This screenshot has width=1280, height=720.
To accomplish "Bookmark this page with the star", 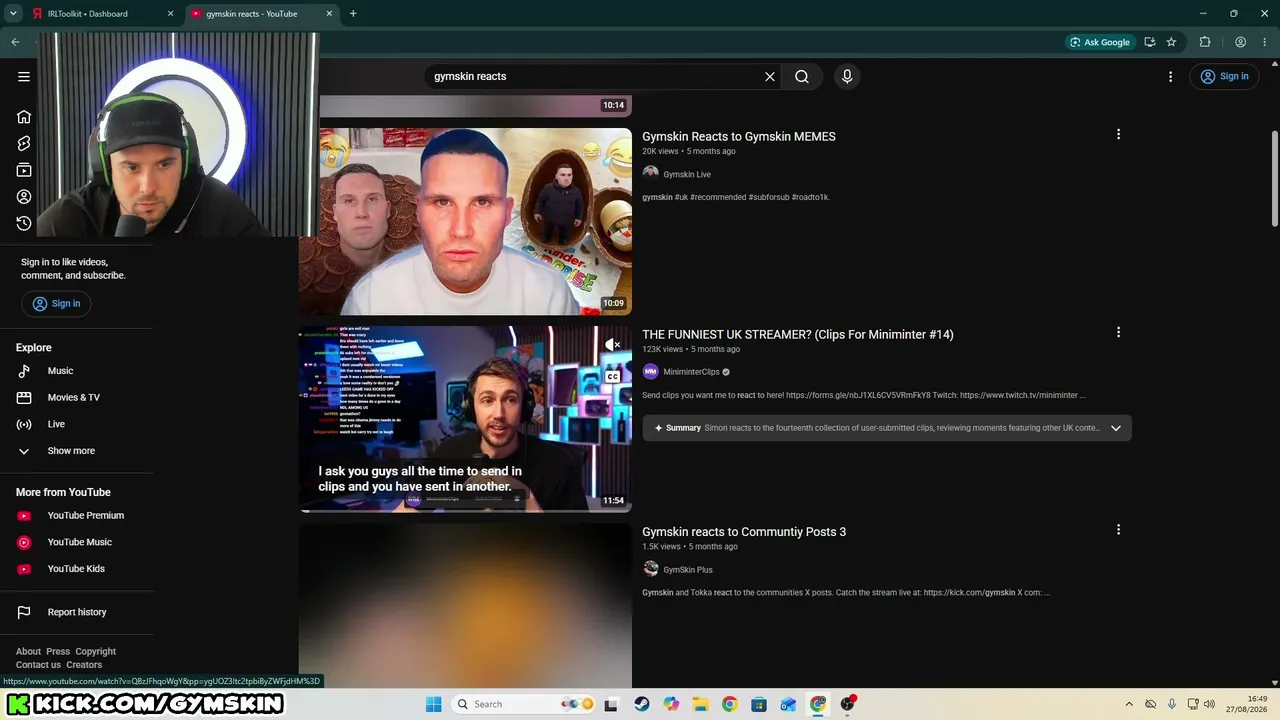I will (1171, 42).
